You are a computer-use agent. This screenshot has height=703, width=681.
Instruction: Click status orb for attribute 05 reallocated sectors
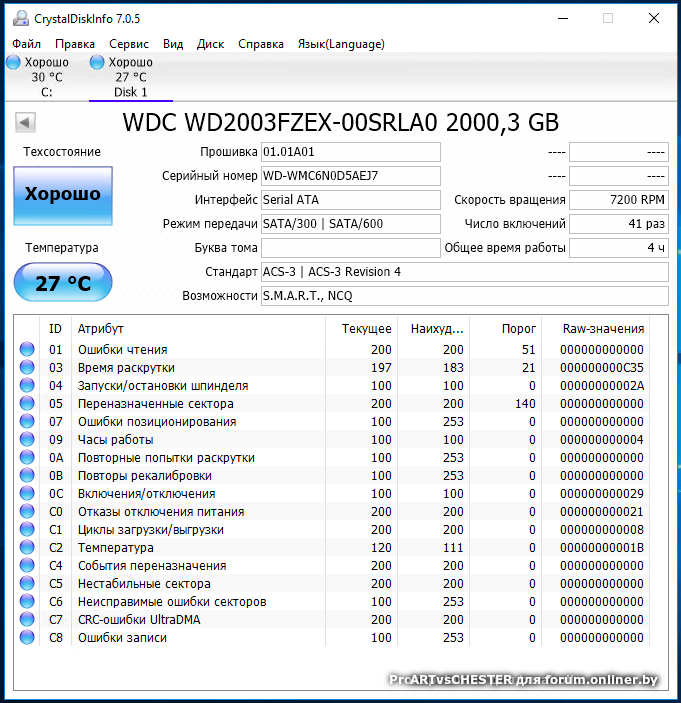27,404
